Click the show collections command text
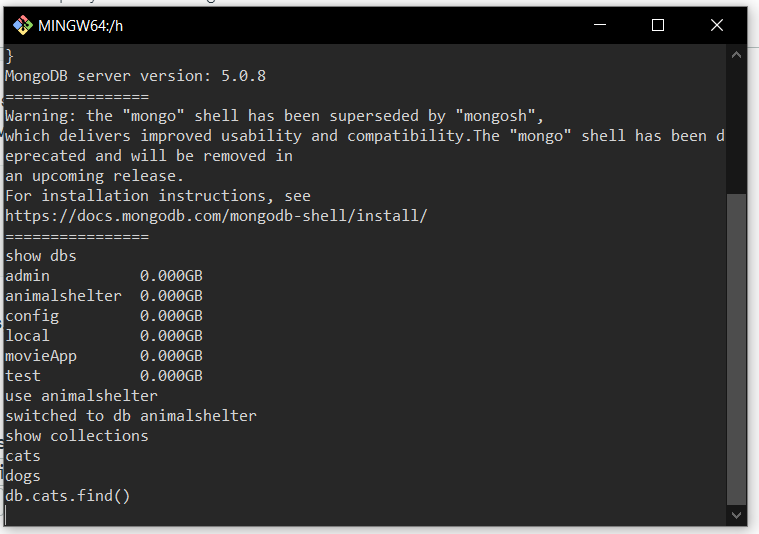The height and width of the screenshot is (534, 759). [77, 436]
